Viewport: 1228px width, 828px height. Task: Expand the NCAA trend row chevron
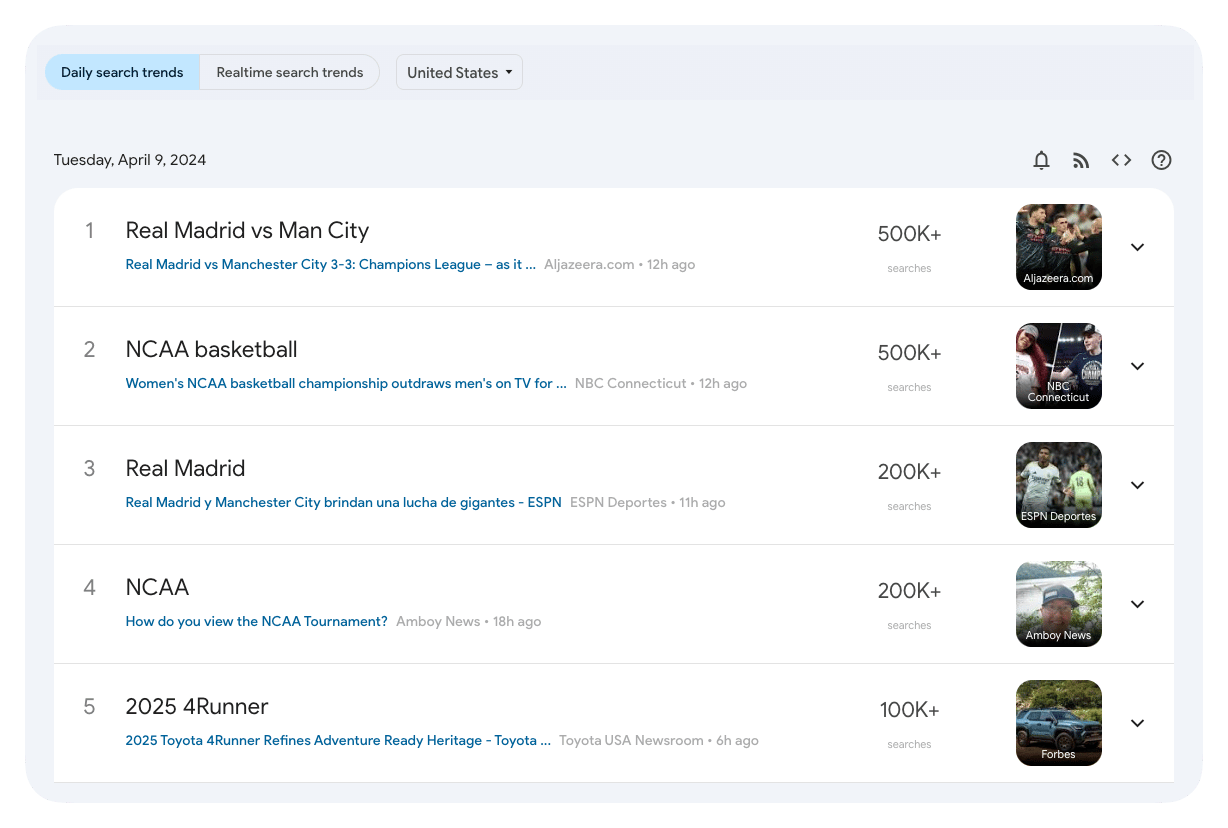(x=1137, y=604)
